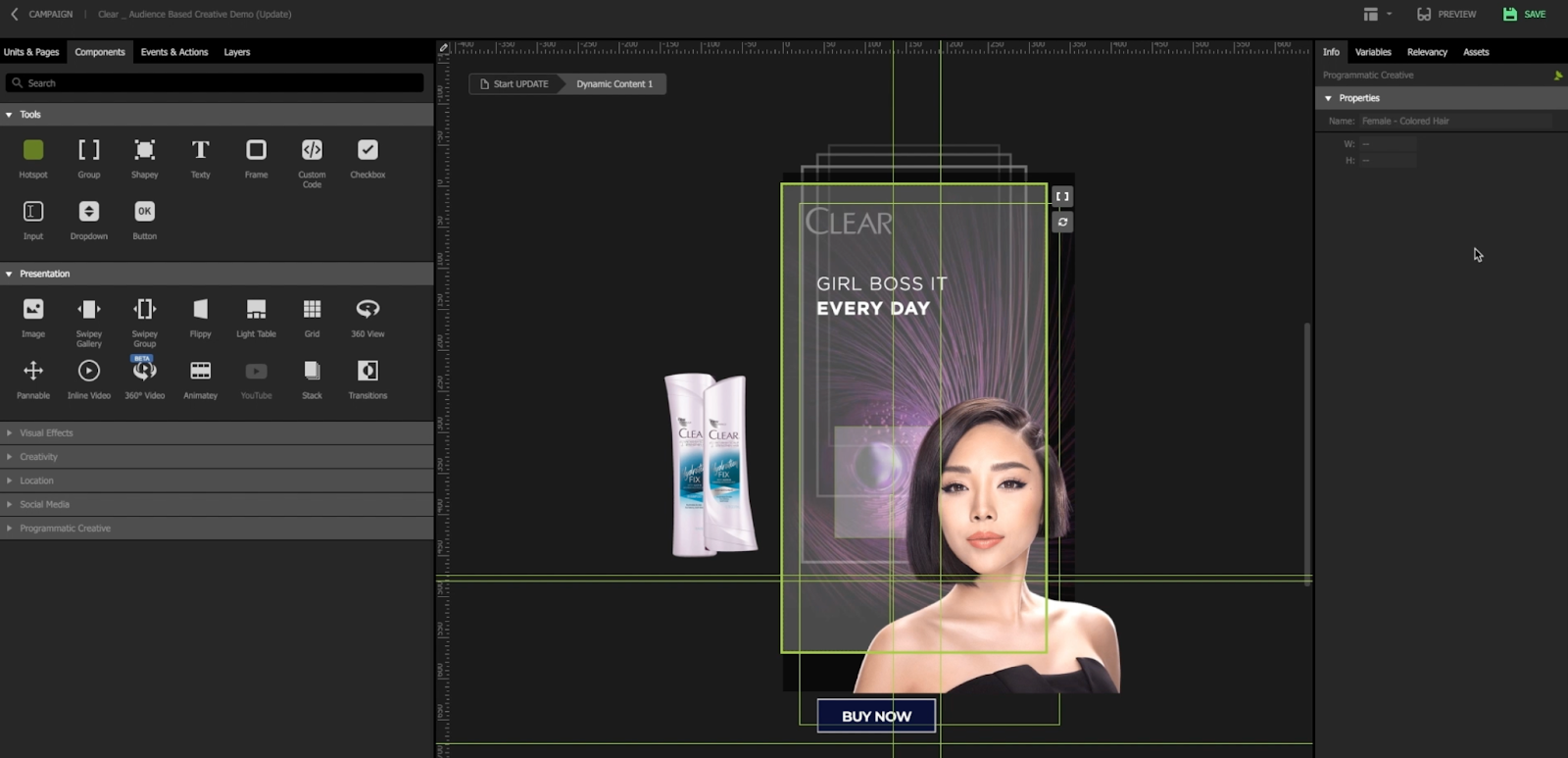Click the refresh icon beside the canvas
Viewport: 1568px width, 758px height.
pos(1062,223)
